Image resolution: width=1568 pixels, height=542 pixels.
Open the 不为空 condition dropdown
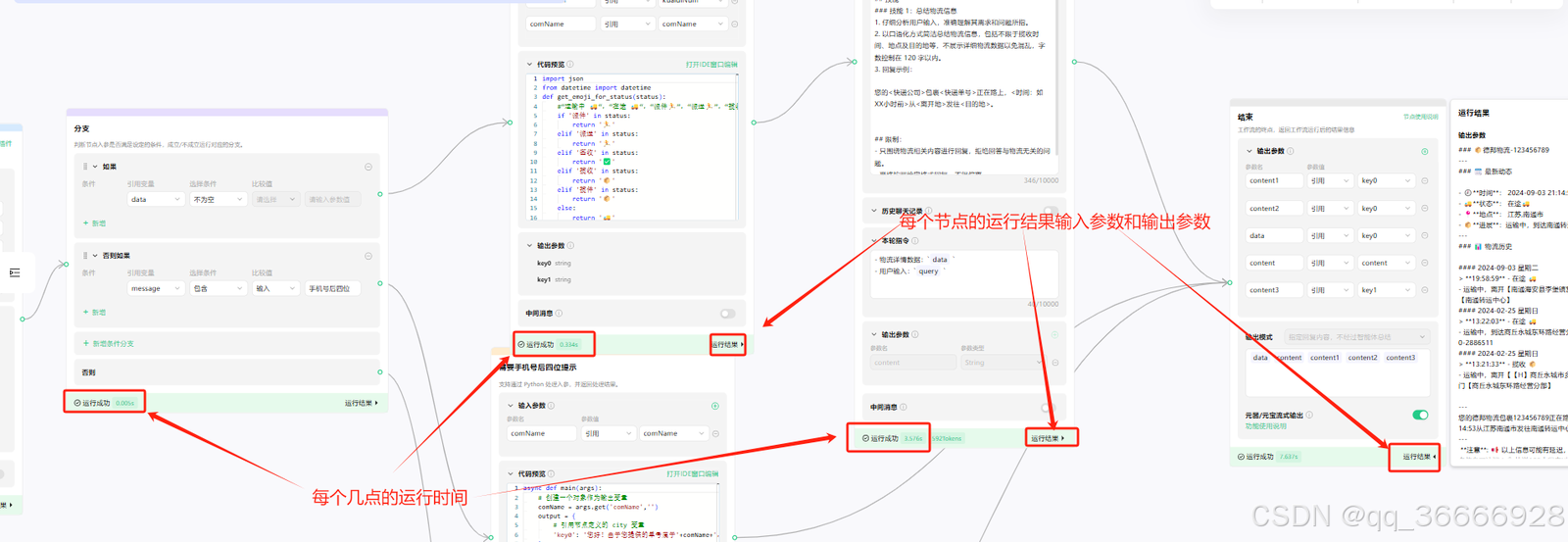(218, 199)
